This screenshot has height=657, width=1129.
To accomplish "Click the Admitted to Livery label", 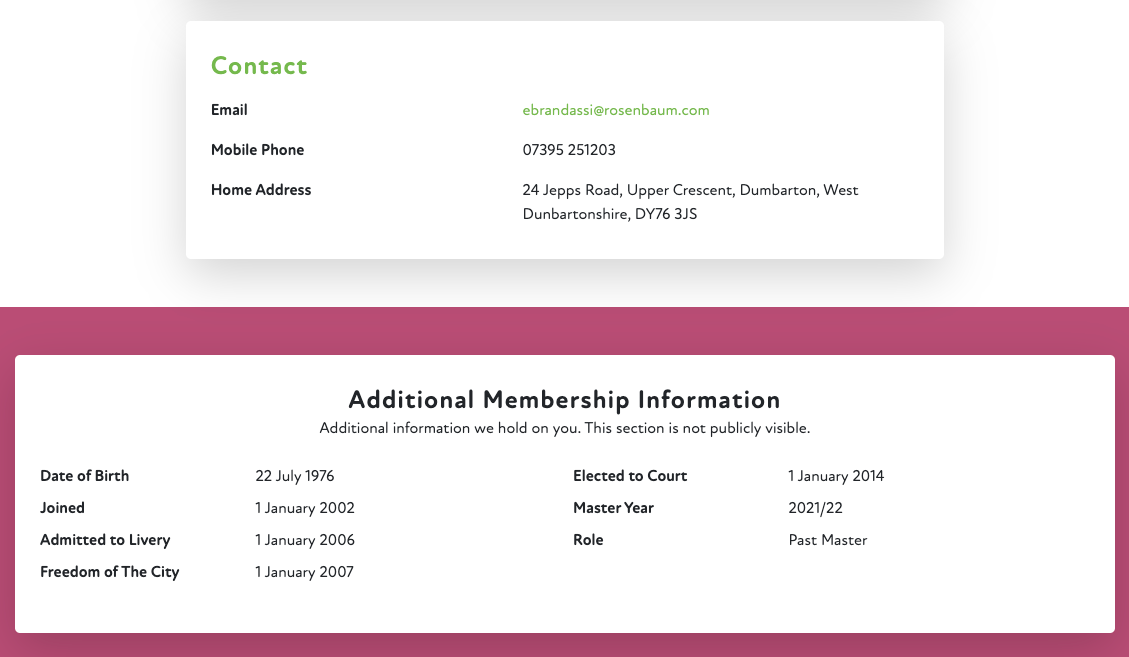I will [105, 540].
